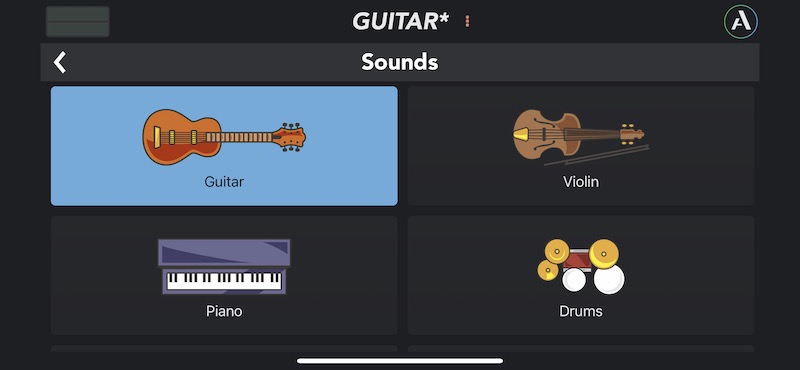This screenshot has height=370, width=800.
Task: Open the orange three-dot options menu
Action: coord(467,21)
